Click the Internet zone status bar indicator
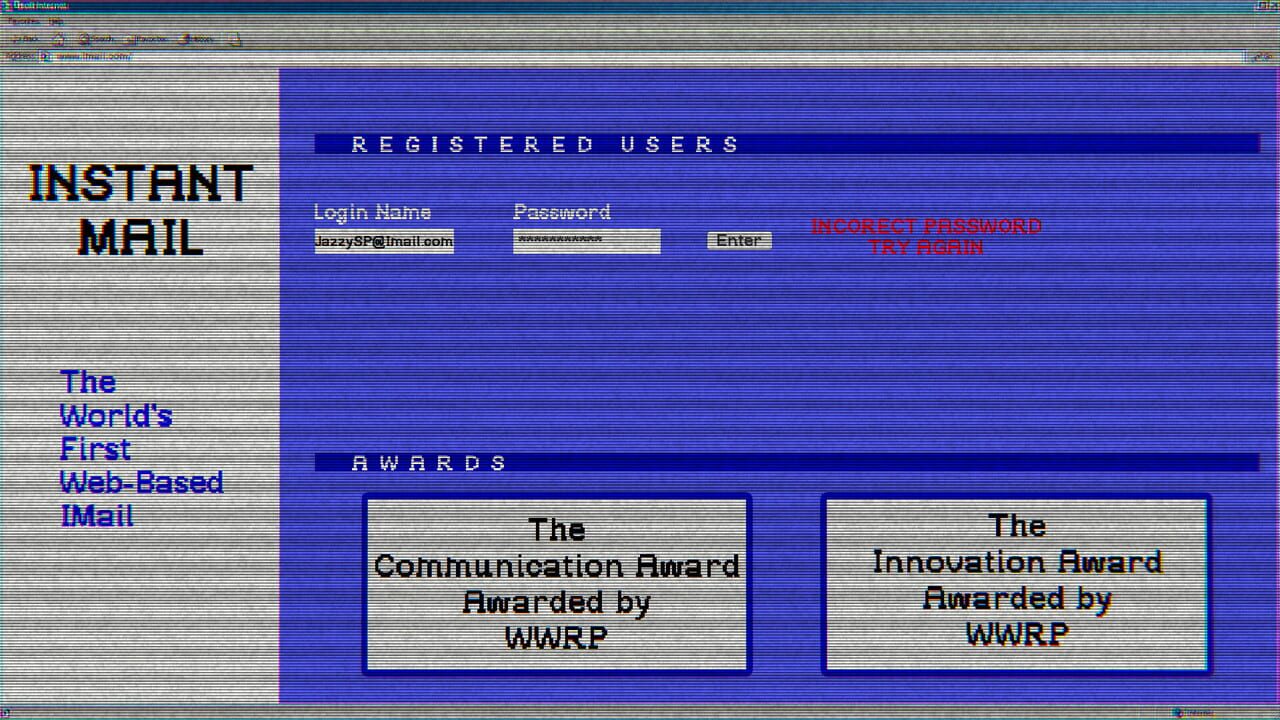Screen dimensions: 1280x720 (x=1192, y=713)
